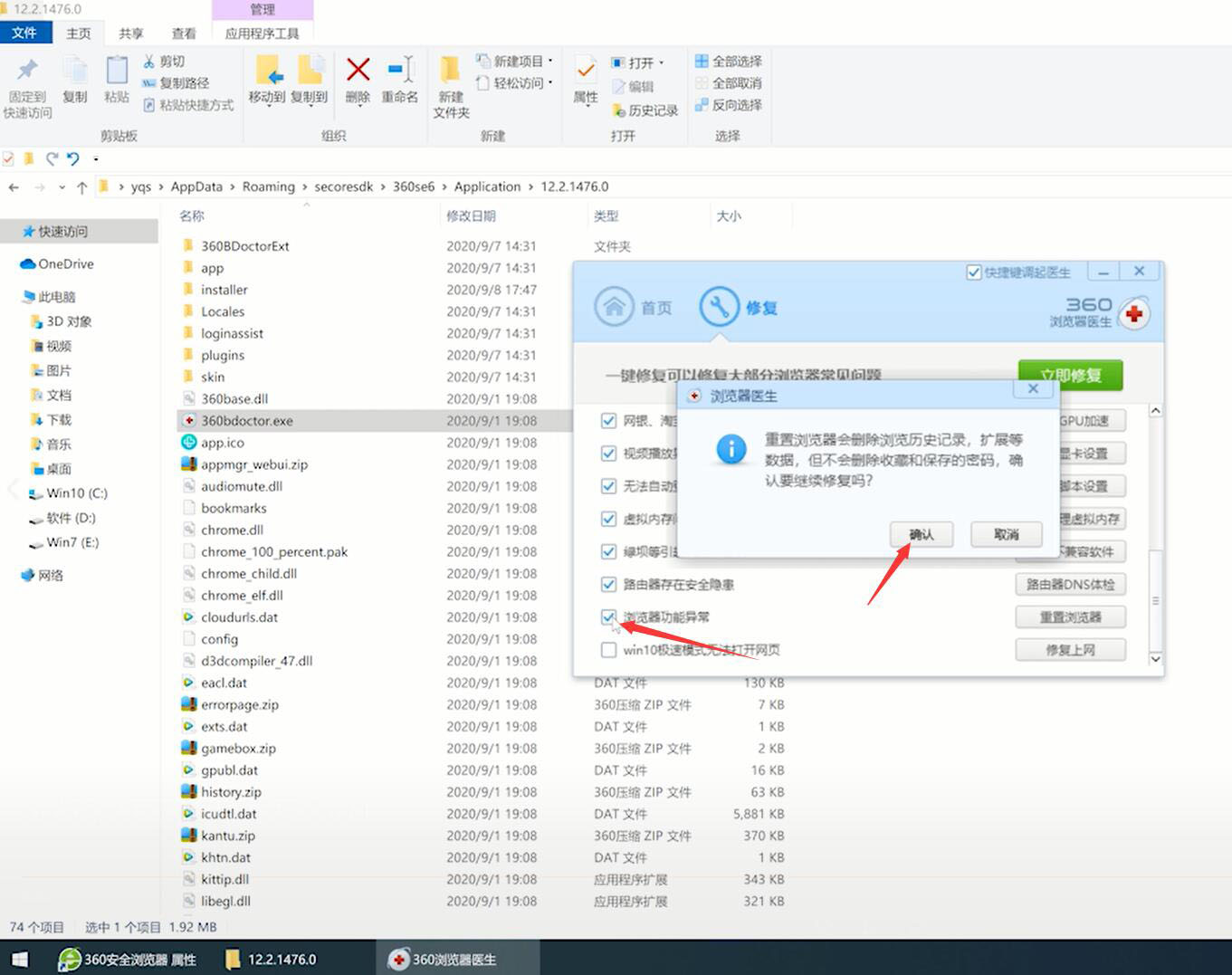This screenshot has width=1232, height=975.
Task: Click the Copy To (复制到) icon
Action: [310, 71]
